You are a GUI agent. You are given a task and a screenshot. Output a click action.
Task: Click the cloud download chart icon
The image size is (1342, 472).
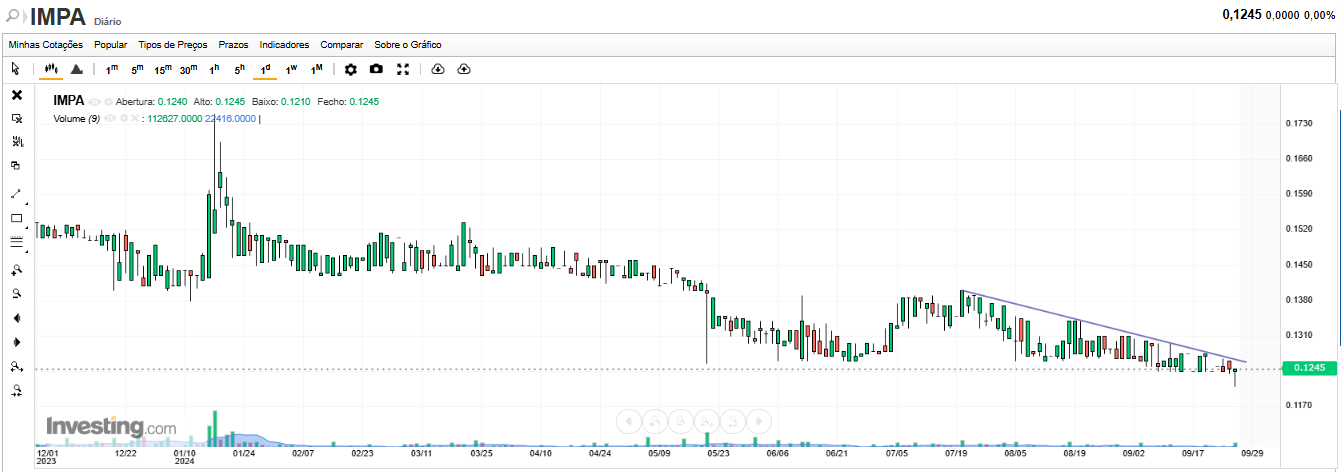(x=438, y=69)
